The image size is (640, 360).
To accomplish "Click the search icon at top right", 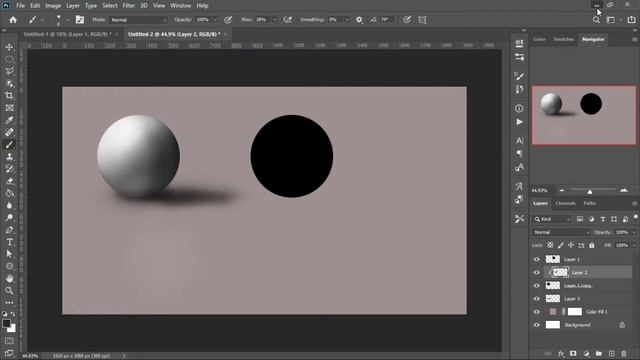I will (x=596, y=20).
